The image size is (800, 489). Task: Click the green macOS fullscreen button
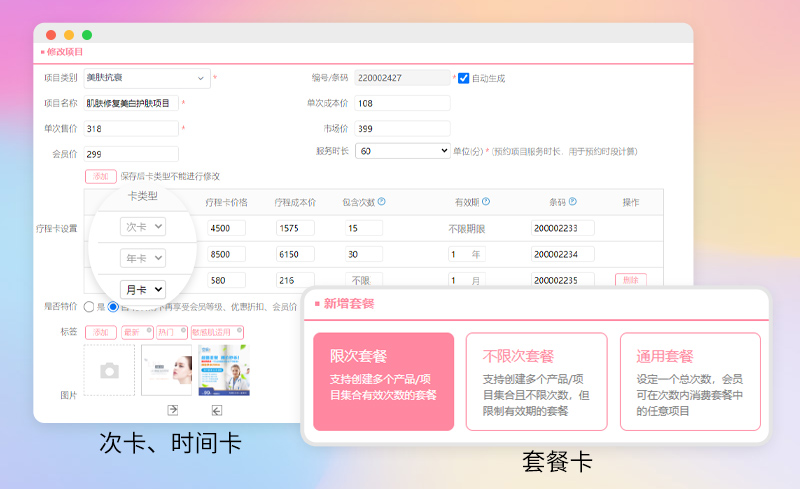coord(87,35)
